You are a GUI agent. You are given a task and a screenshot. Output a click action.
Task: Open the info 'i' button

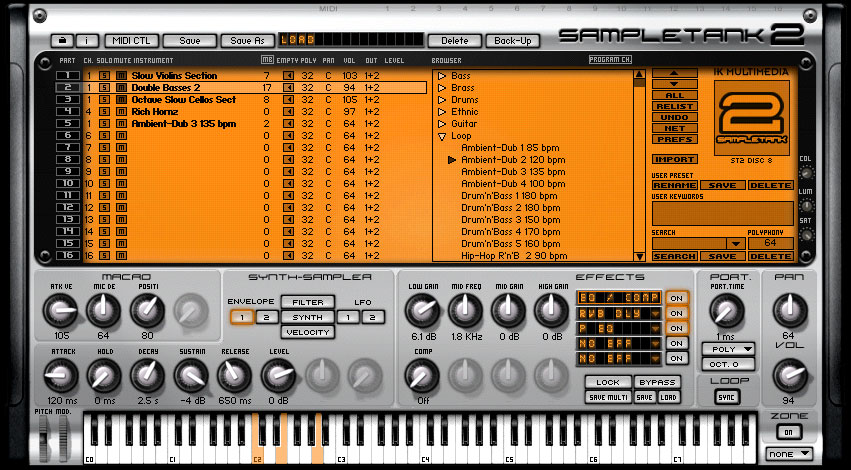coord(87,41)
